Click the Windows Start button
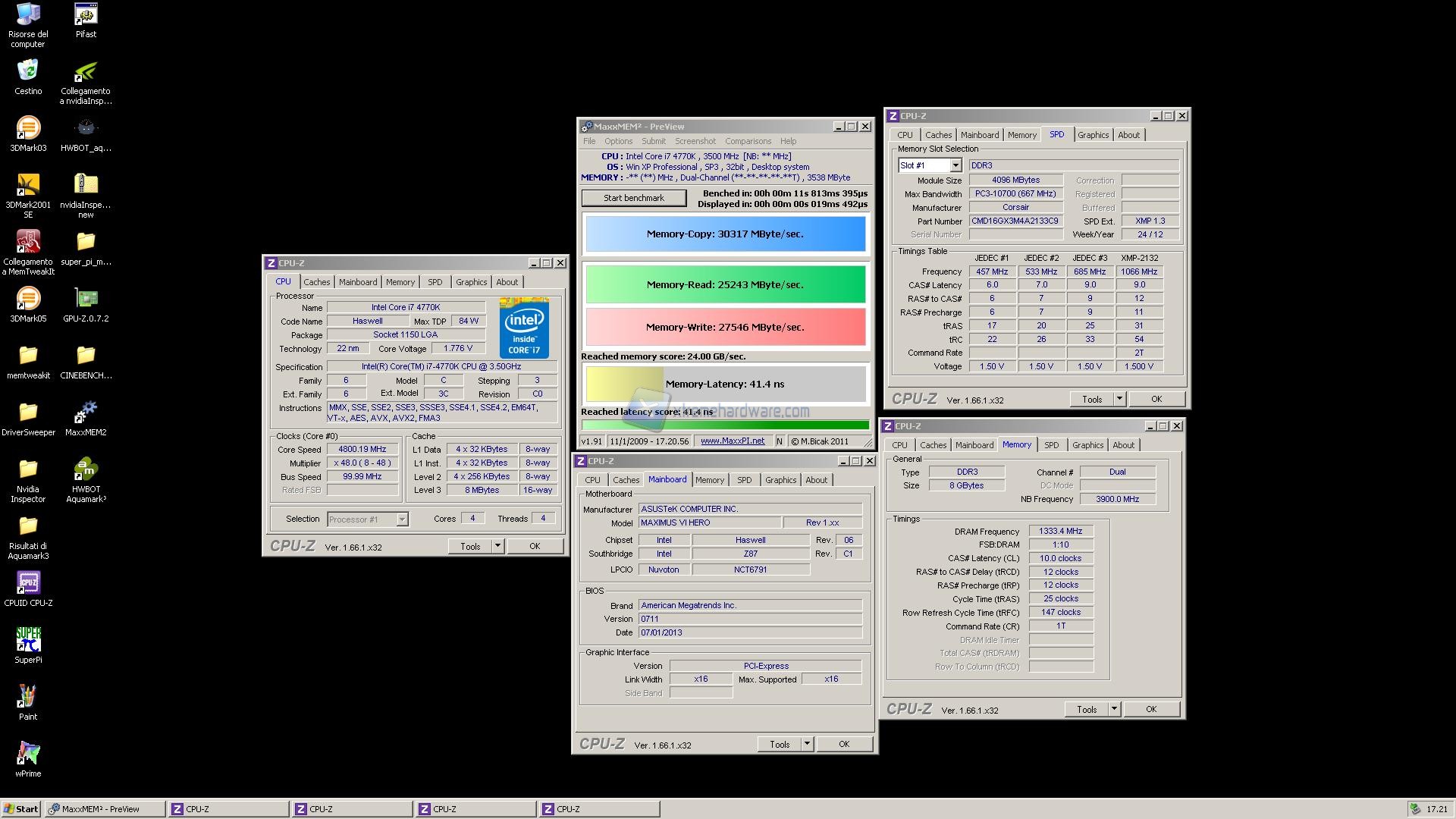Image resolution: width=1456 pixels, height=819 pixels. (x=21, y=809)
